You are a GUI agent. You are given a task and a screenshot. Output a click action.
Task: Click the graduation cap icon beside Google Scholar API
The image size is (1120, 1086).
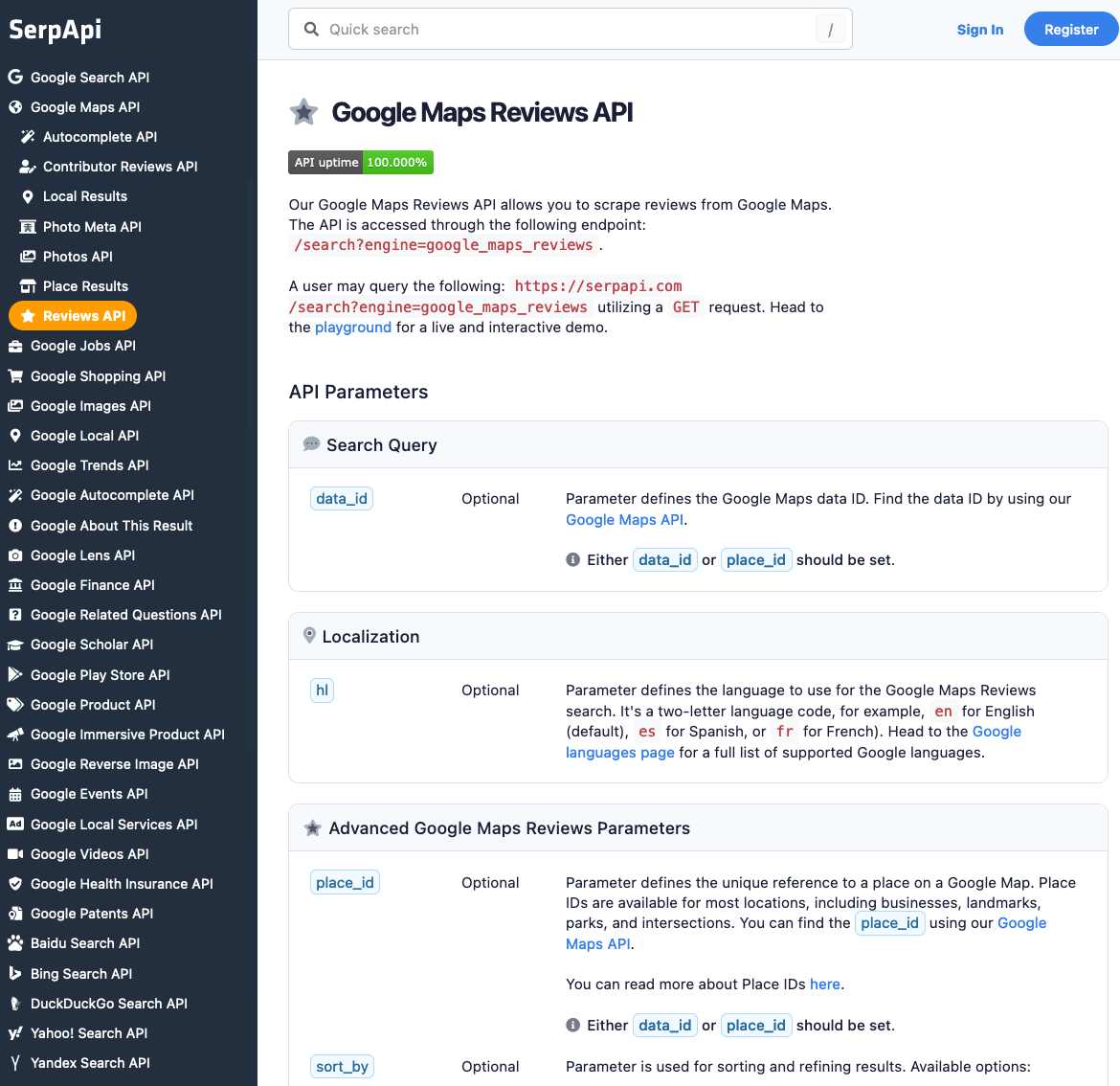pyautogui.click(x=15, y=645)
